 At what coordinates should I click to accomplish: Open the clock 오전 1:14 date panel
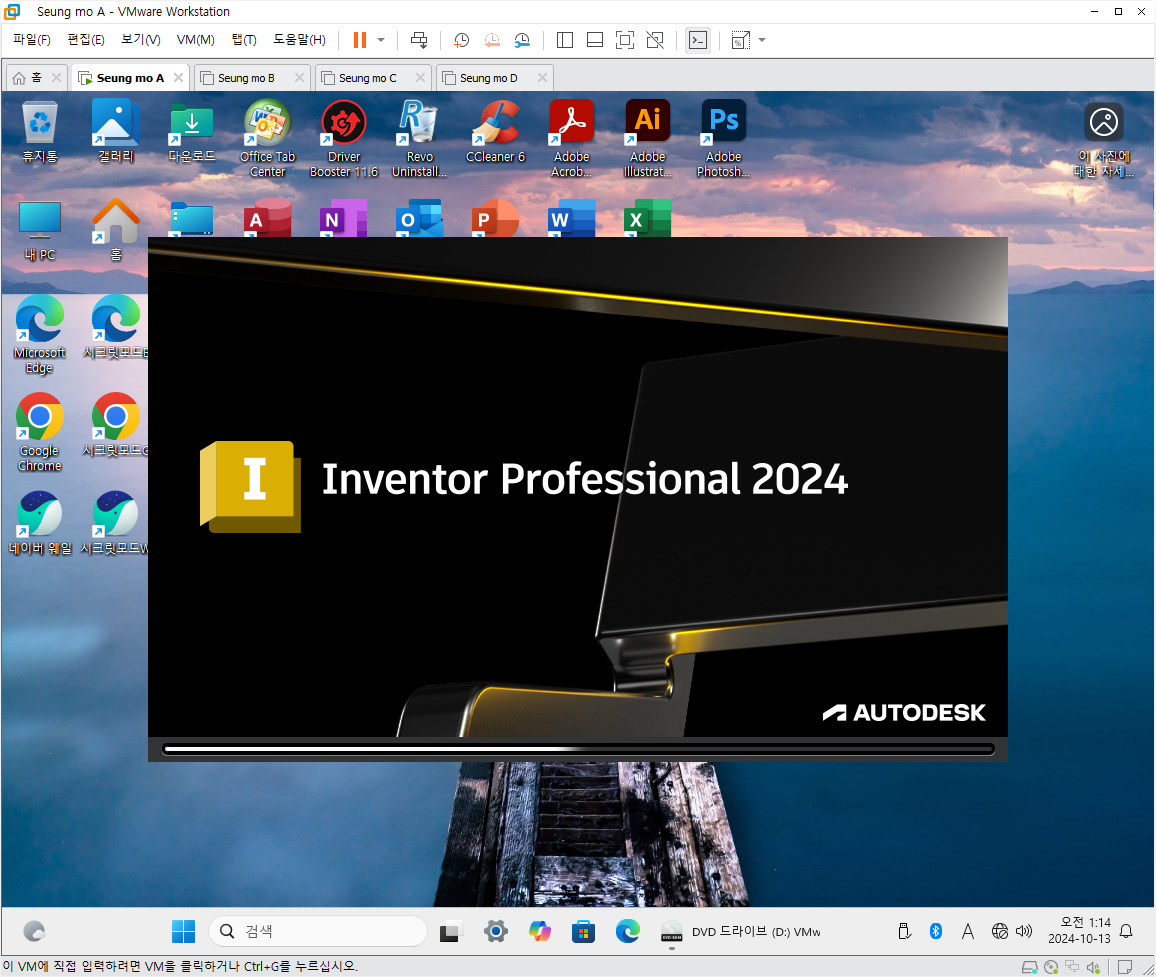(x=1079, y=931)
